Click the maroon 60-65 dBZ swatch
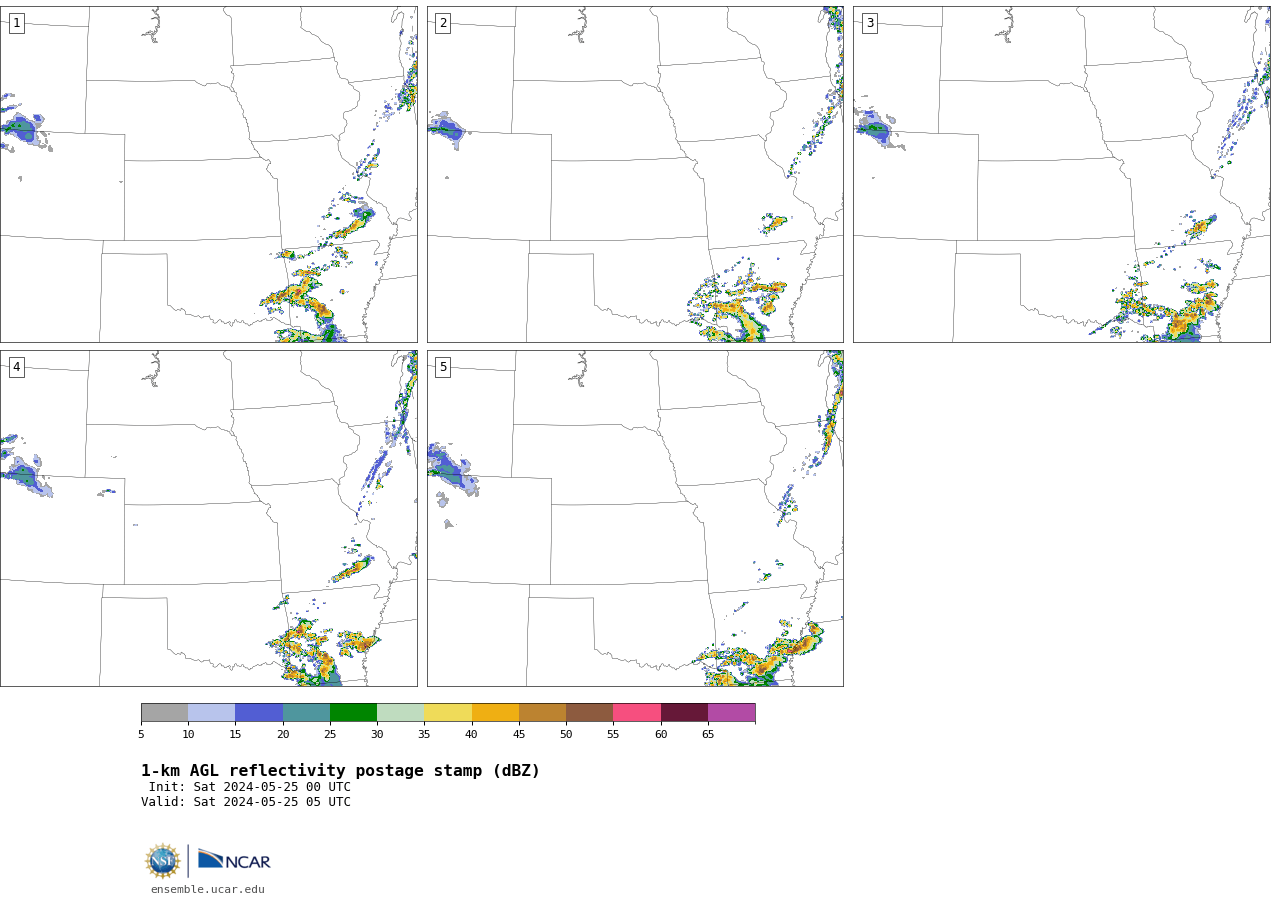Image resolution: width=1280 pixels, height=901 pixels. [684, 713]
